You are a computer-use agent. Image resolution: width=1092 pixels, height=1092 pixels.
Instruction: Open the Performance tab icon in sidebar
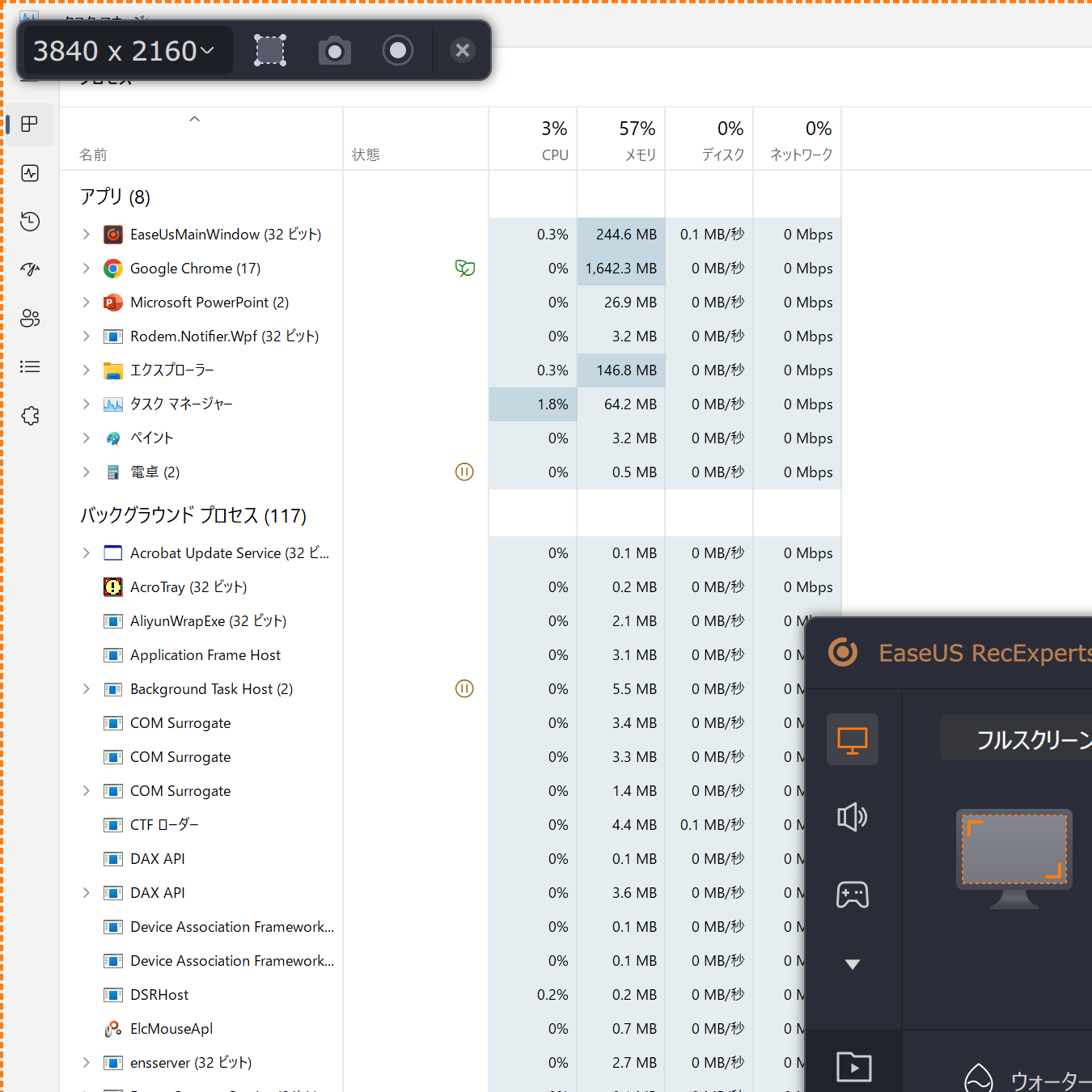[x=30, y=173]
